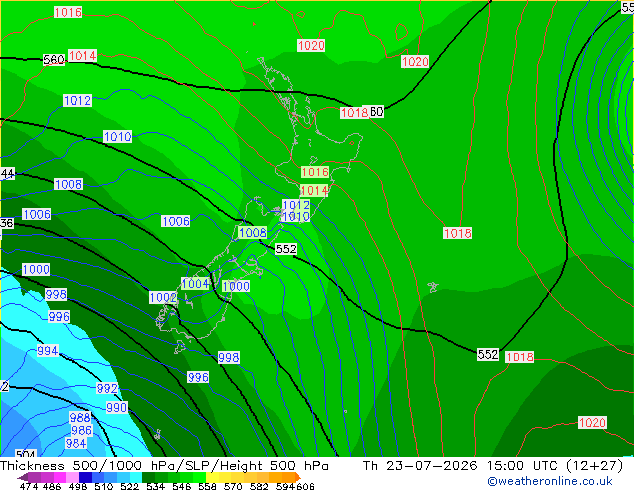Click the 1010 label stacked below 1012
The width and height of the screenshot is (634, 490).
[x=296, y=217]
